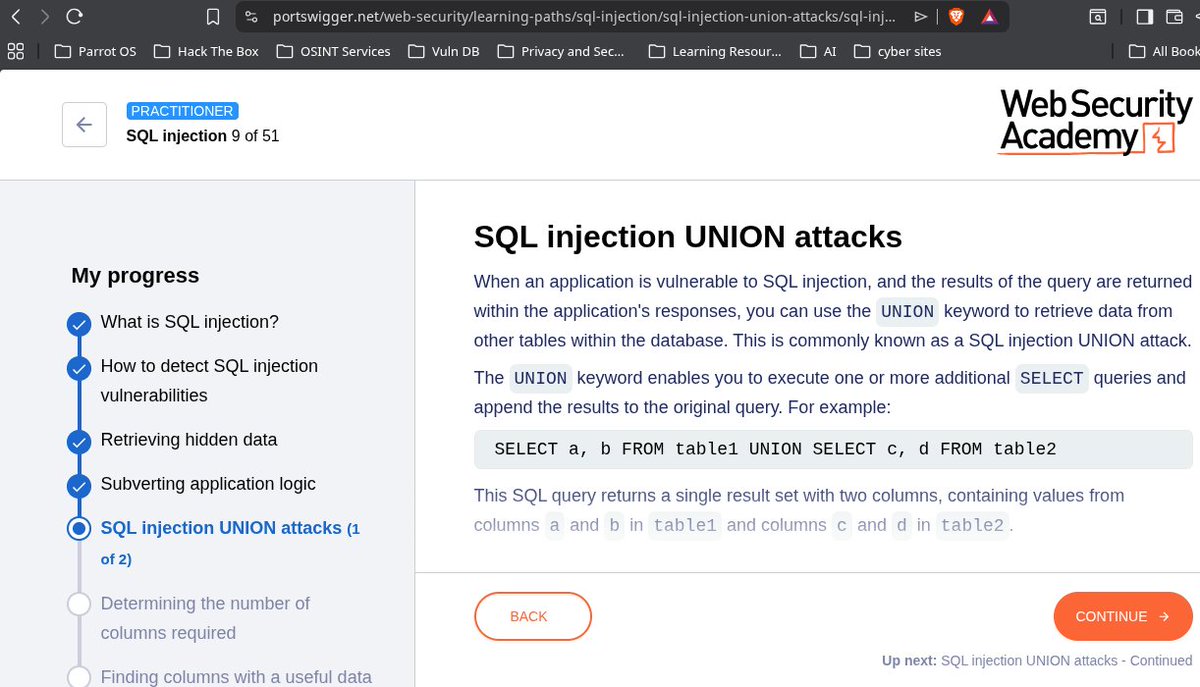This screenshot has height=687, width=1200.
Task: Open Subverting application logic step
Action: pyautogui.click(x=208, y=484)
